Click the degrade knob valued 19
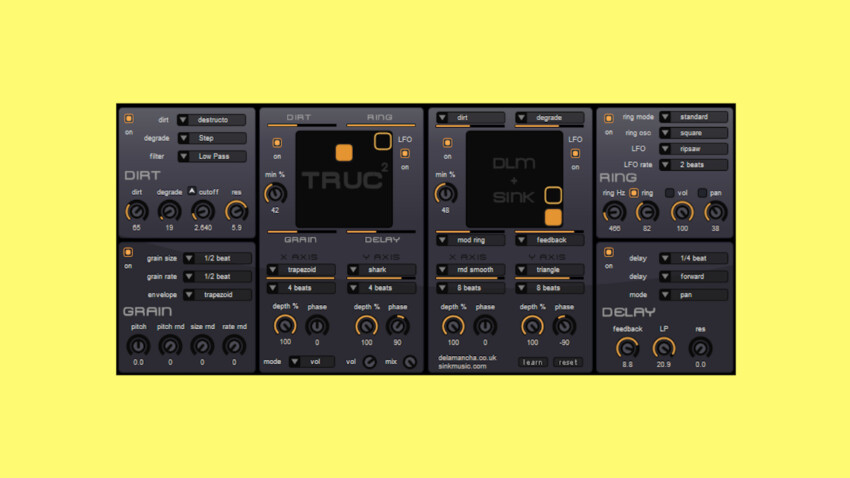The height and width of the screenshot is (478, 850). click(x=170, y=211)
